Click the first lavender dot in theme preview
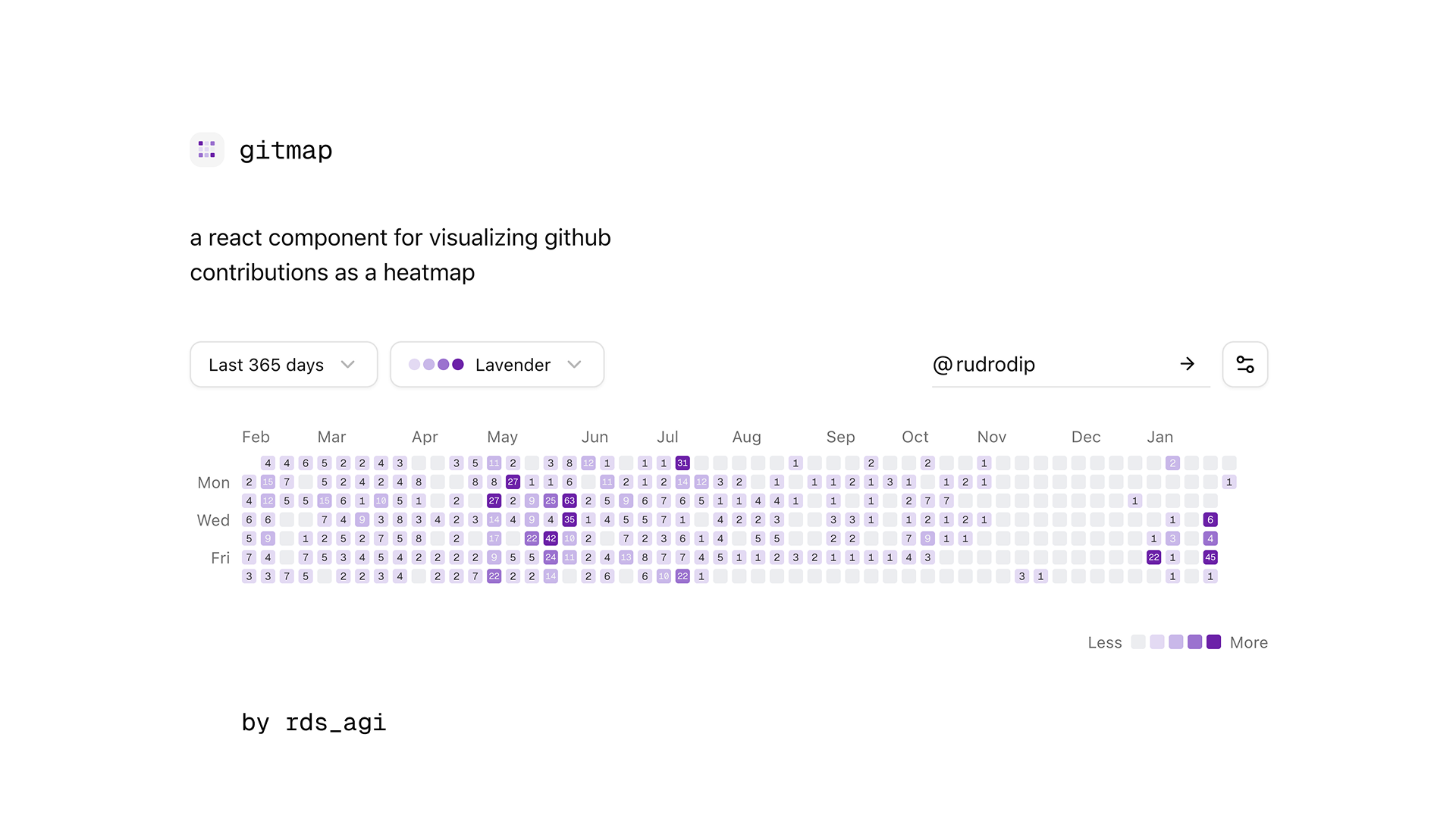The image size is (1456, 819). [414, 364]
